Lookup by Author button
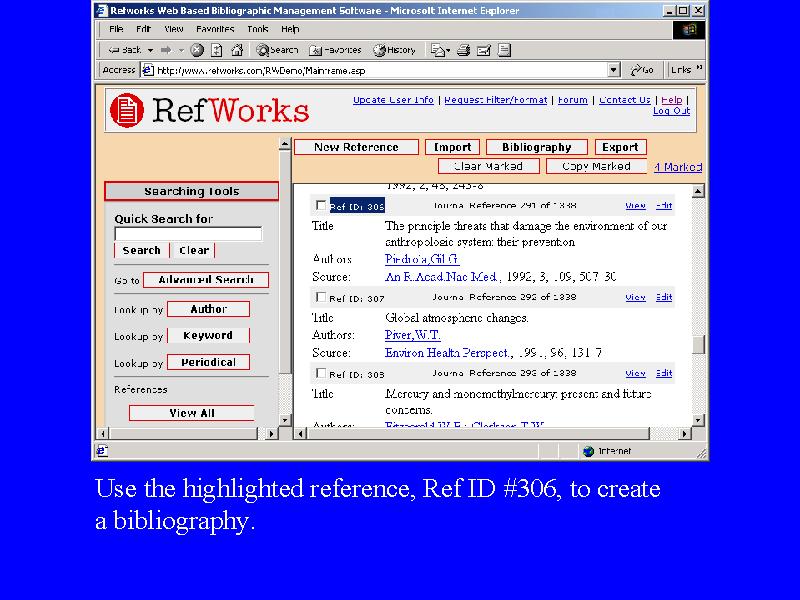Screen dimensions: 800x600 (209, 309)
